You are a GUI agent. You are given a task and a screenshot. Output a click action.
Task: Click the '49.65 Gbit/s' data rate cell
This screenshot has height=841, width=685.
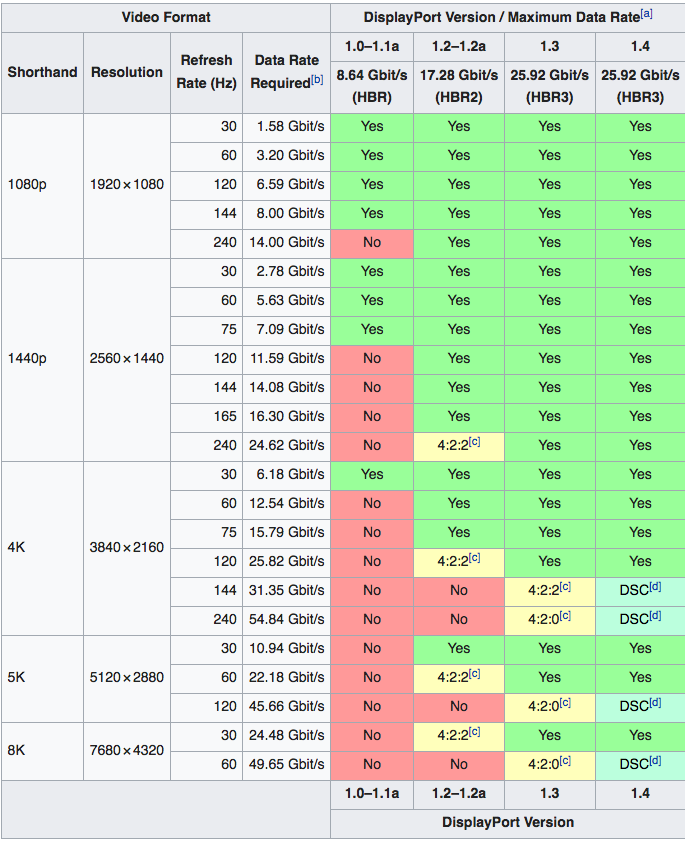(286, 765)
